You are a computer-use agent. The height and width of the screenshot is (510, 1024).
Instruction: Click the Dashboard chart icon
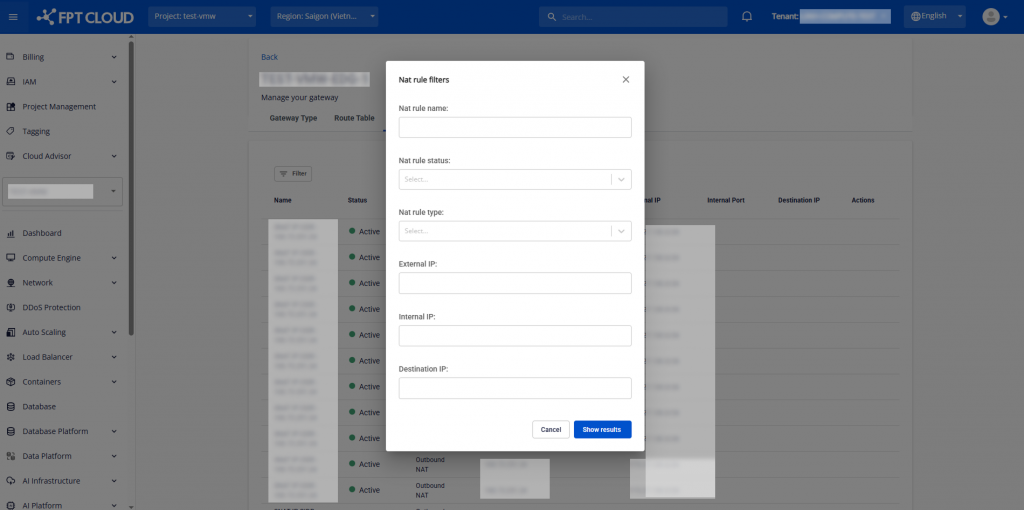pos(10,233)
